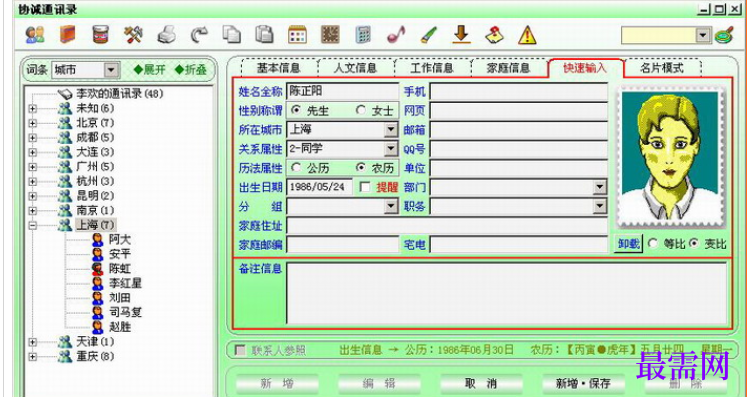Image resolution: width=748 pixels, height=397 pixels.
Task: Select contact 李红星 in the tree
Action: pos(125,283)
